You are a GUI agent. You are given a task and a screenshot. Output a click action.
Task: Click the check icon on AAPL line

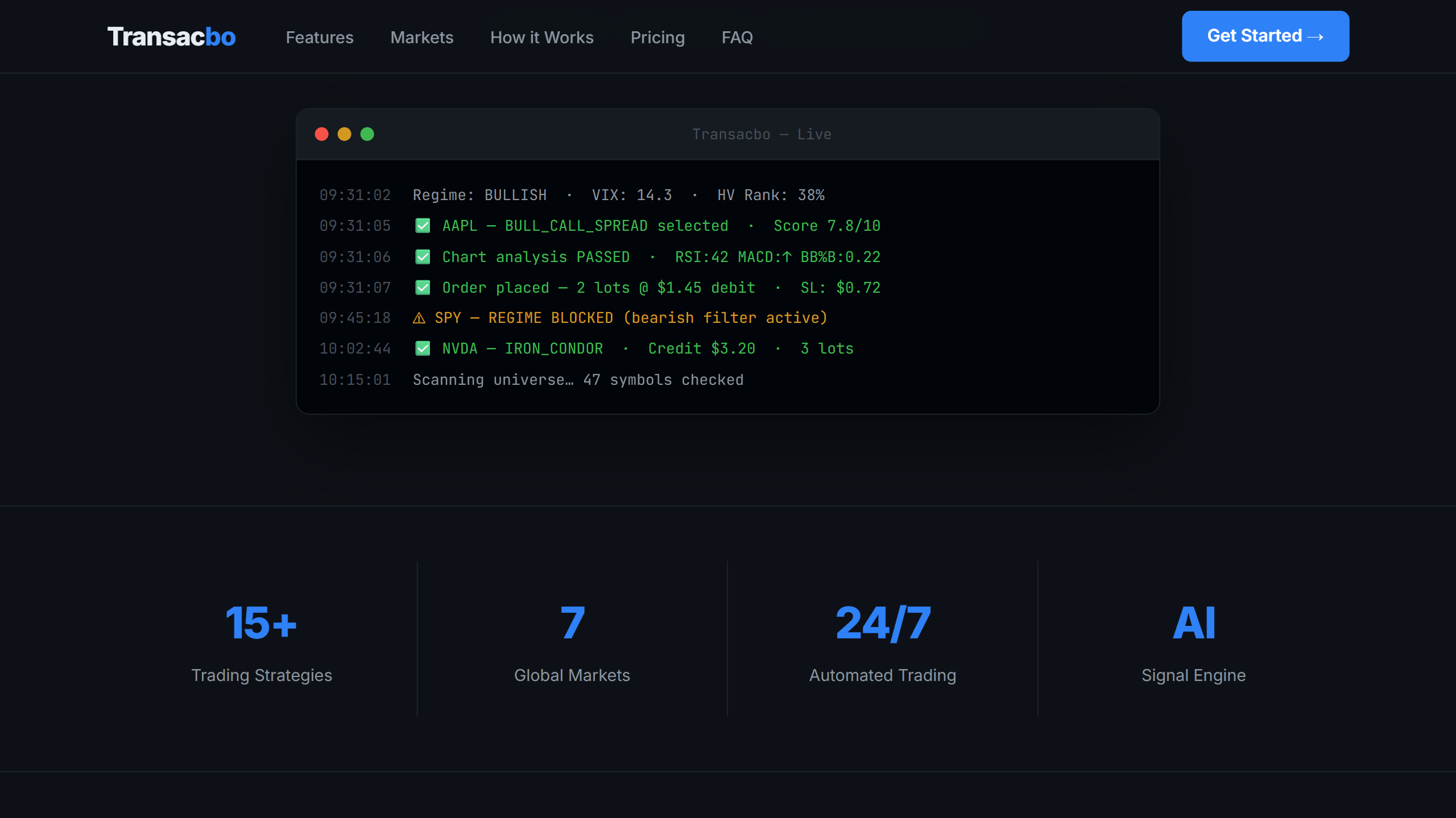pyautogui.click(x=423, y=226)
